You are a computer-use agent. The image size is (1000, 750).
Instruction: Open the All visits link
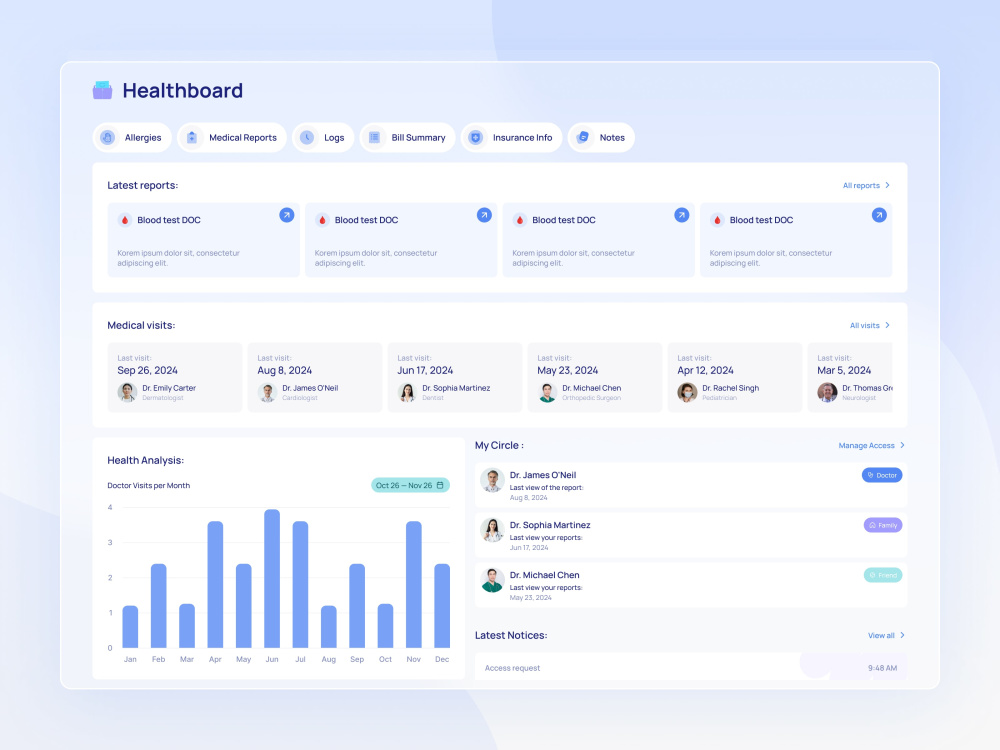pos(870,325)
